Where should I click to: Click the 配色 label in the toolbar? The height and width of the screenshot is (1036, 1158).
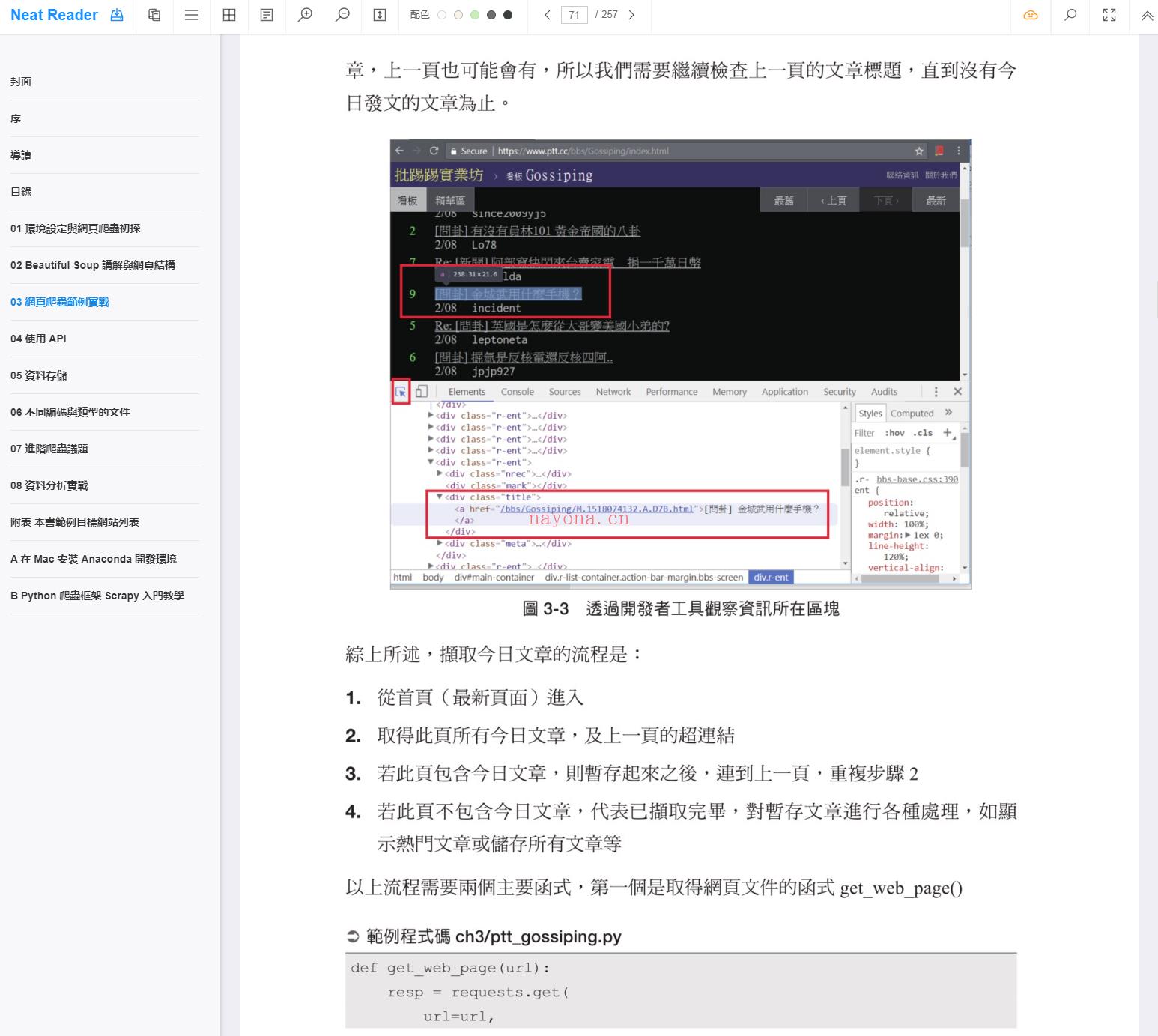click(x=419, y=15)
